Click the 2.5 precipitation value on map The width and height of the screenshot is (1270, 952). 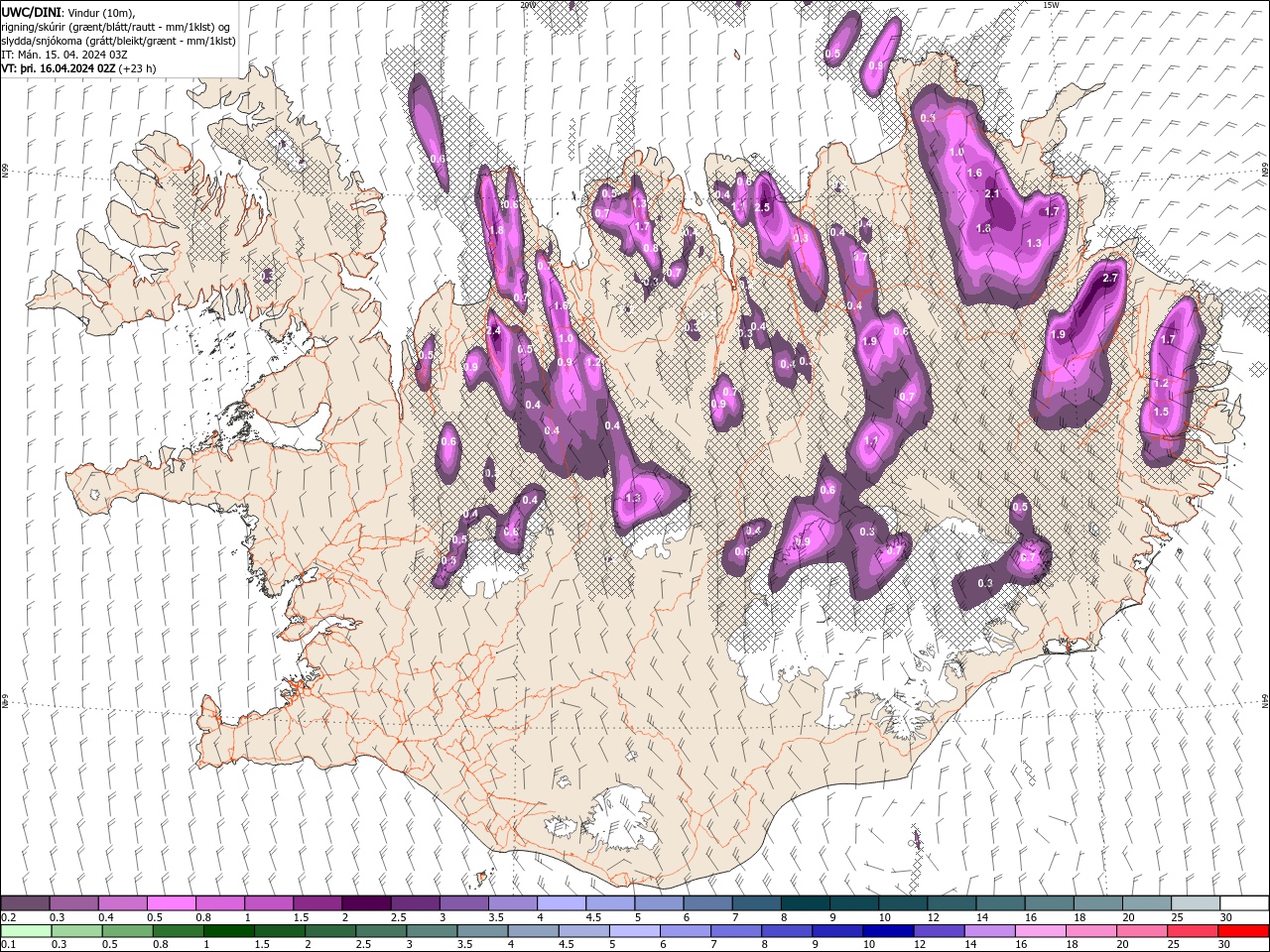762,207
